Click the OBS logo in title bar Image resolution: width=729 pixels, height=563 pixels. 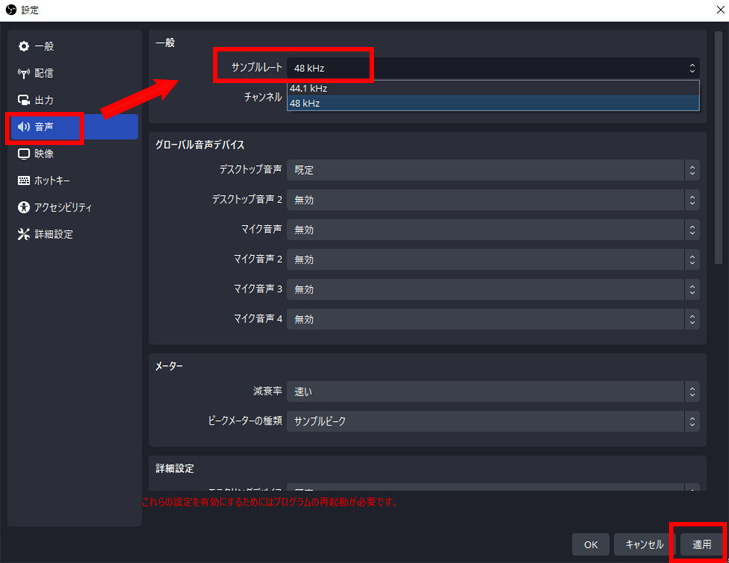pos(11,9)
